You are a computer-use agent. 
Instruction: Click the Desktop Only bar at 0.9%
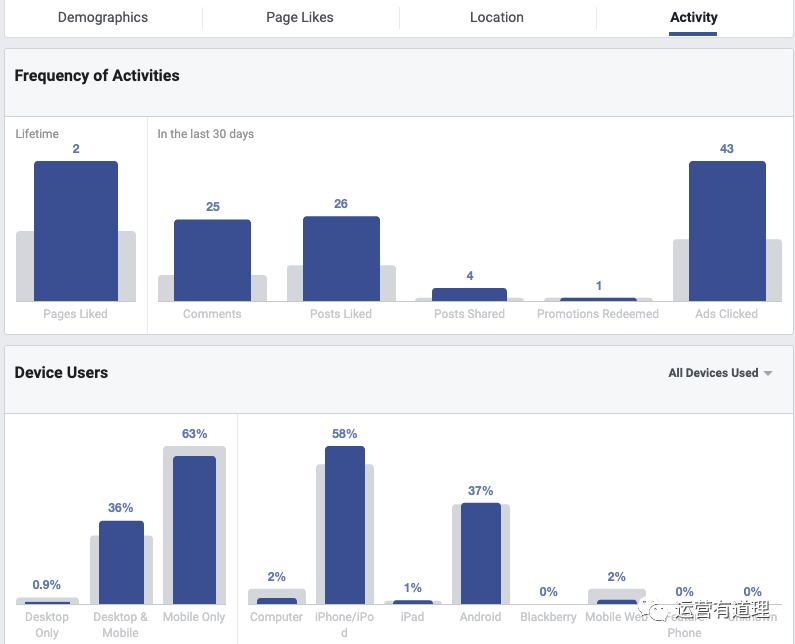click(x=47, y=601)
